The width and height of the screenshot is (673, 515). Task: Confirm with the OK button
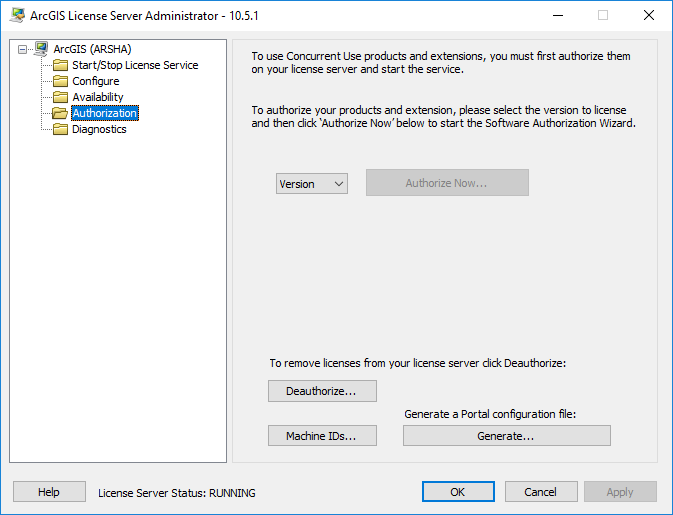[x=458, y=492]
